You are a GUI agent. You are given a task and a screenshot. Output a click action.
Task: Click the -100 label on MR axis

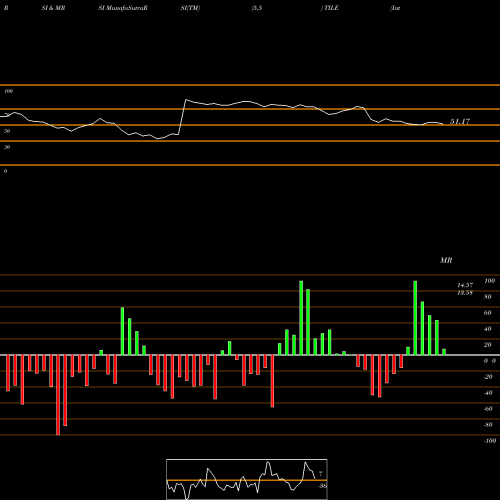pos(490,441)
